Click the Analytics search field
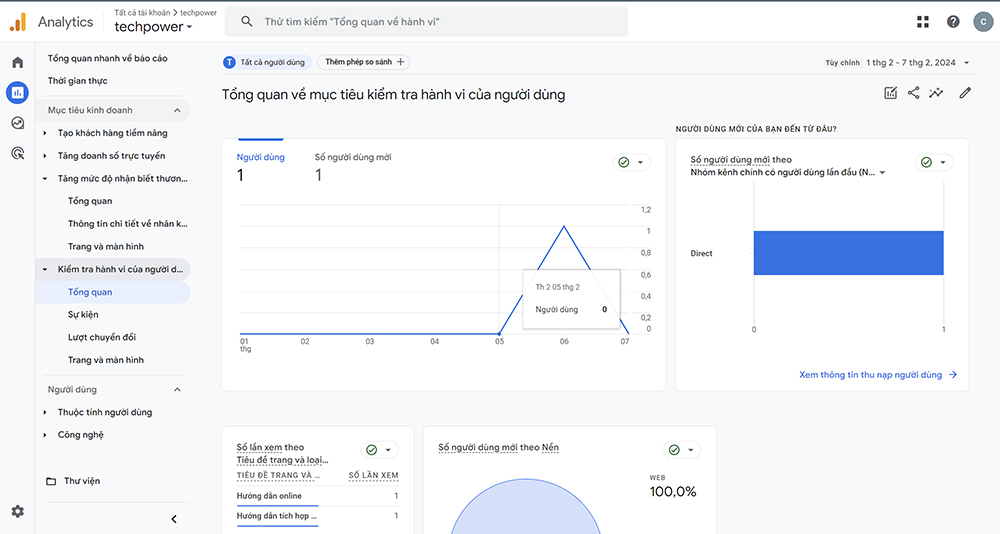Viewport: 1000px width, 534px height. 425,22
